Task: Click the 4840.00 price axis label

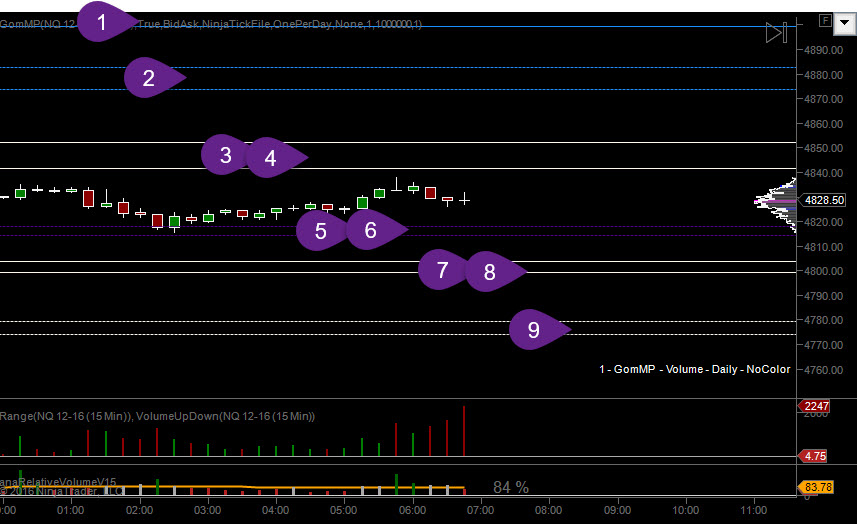Action: point(823,173)
